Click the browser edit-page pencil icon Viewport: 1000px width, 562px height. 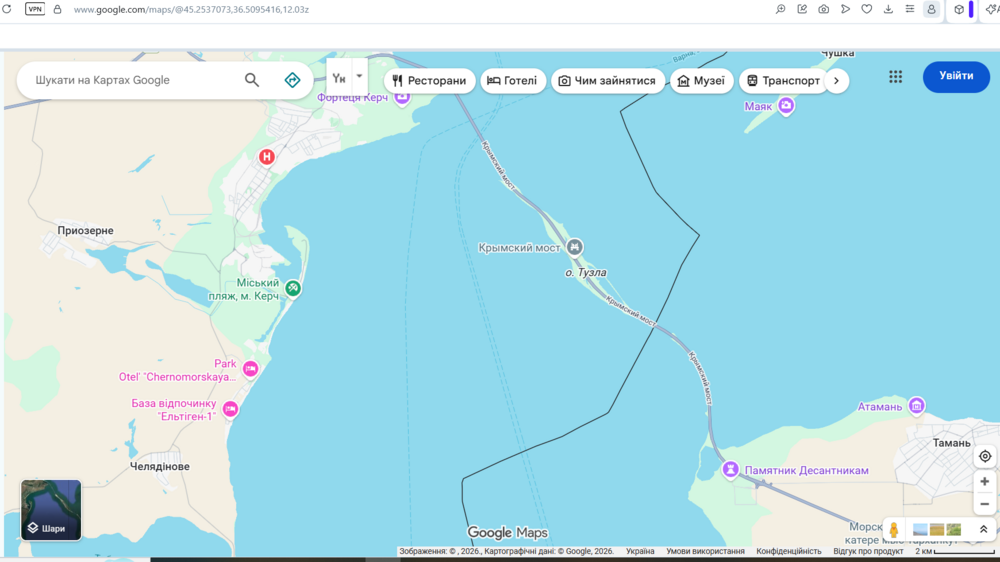coord(802,10)
